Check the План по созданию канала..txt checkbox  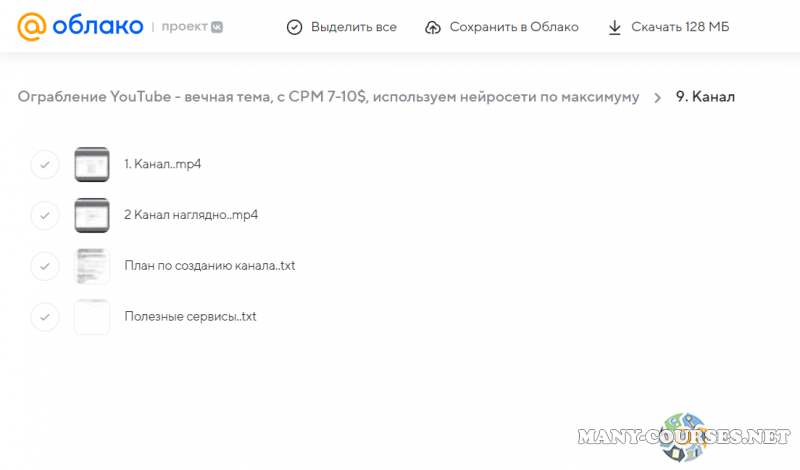(45, 266)
